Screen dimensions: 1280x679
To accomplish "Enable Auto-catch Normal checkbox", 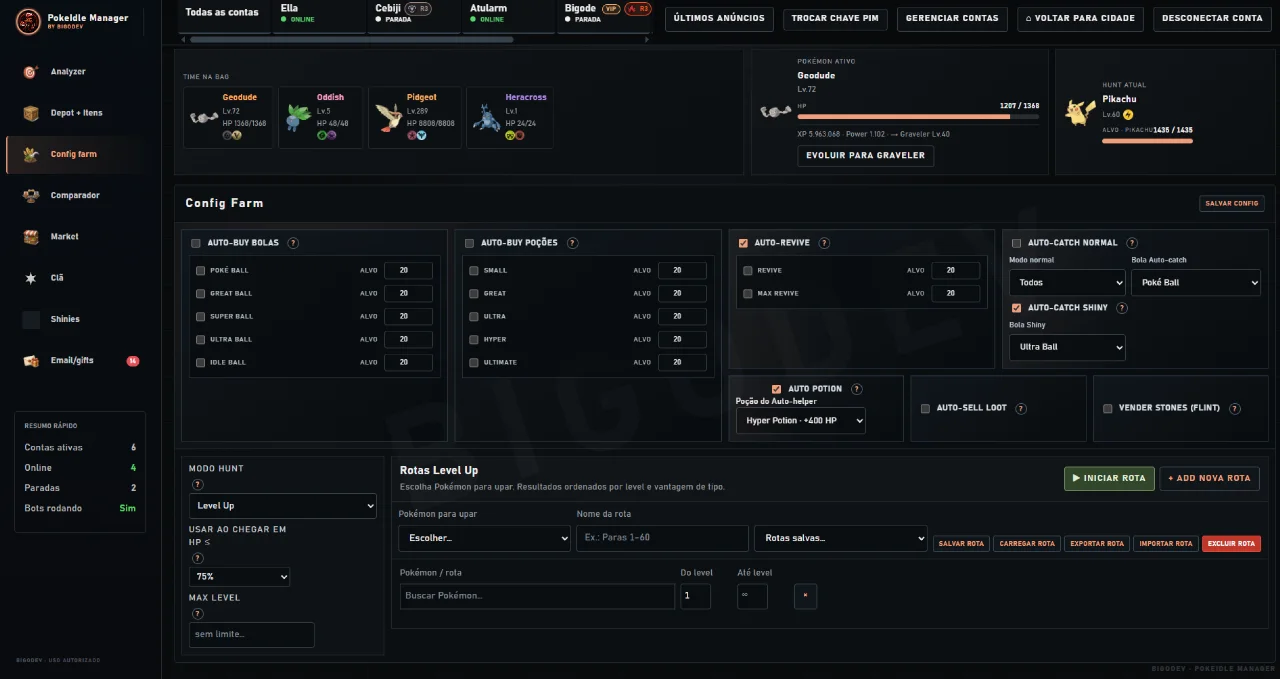I will pyautogui.click(x=1017, y=243).
